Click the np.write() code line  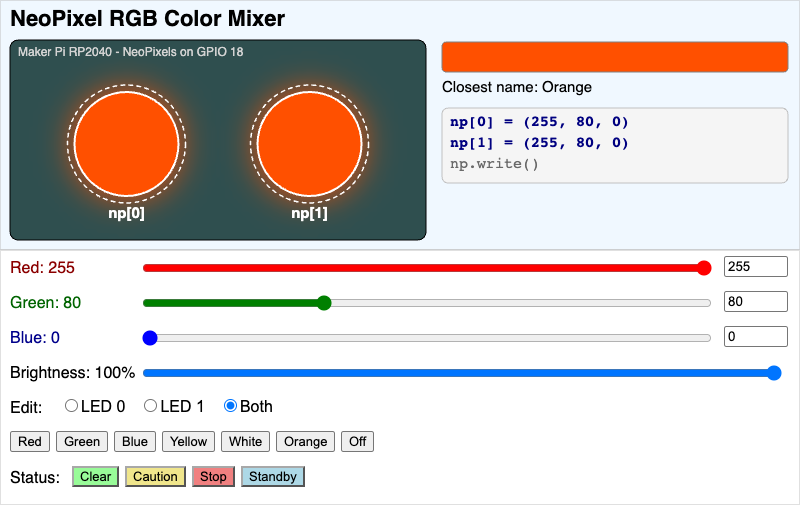pyautogui.click(x=494, y=164)
